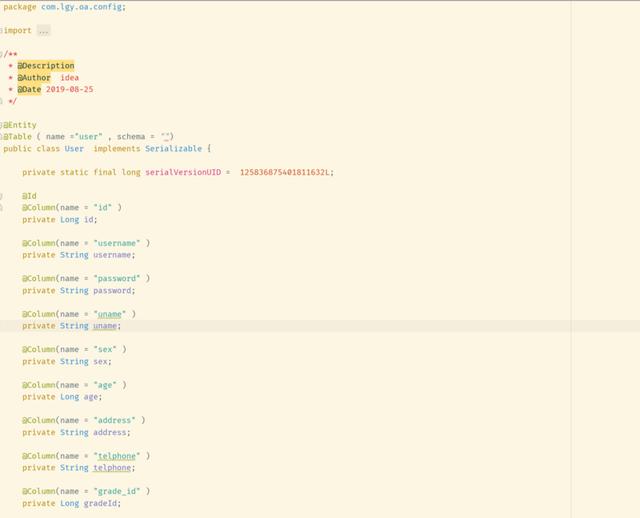Viewport: 640px width, 518px height.
Task: Click the underlined uname field variable
Action: point(105,326)
